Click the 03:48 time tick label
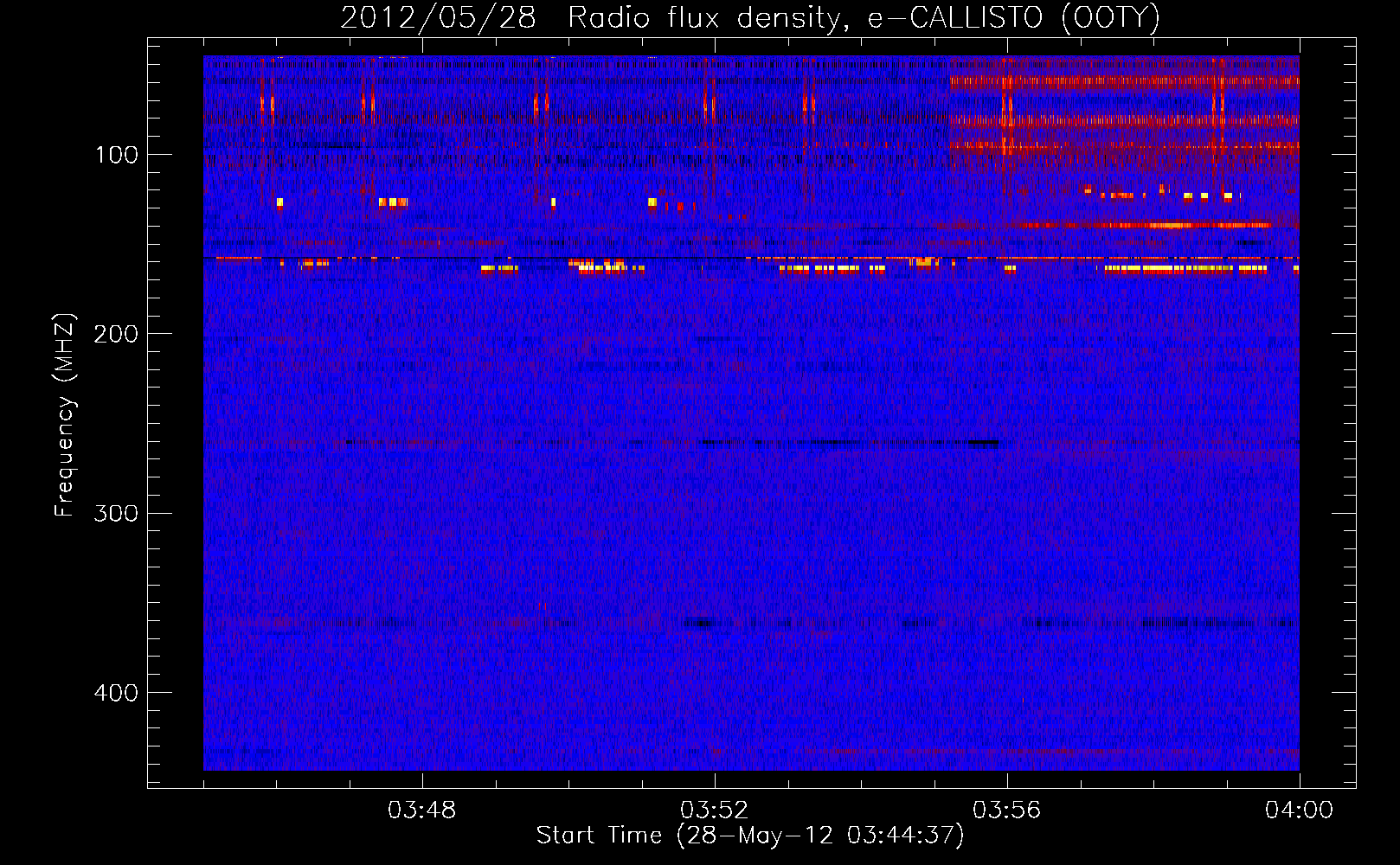Screen dimensions: 1400x865 coord(421,811)
